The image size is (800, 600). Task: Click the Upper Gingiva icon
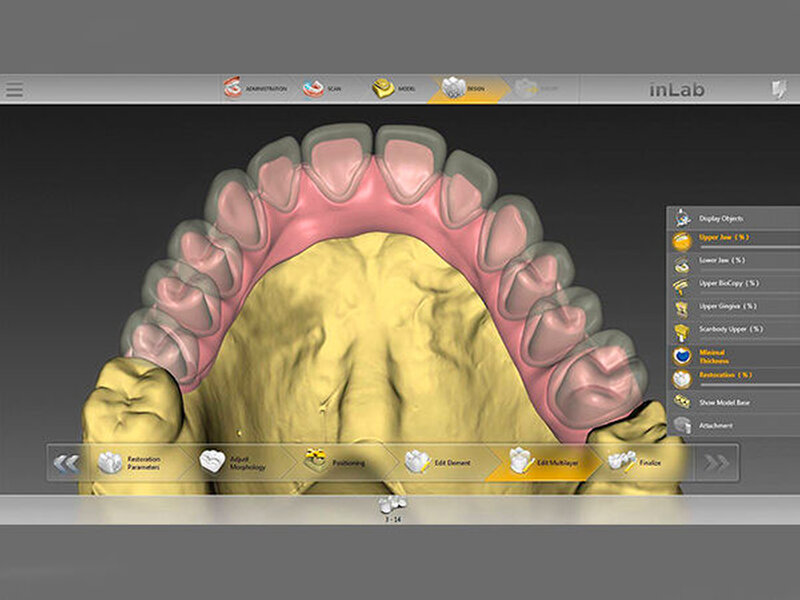tap(682, 307)
